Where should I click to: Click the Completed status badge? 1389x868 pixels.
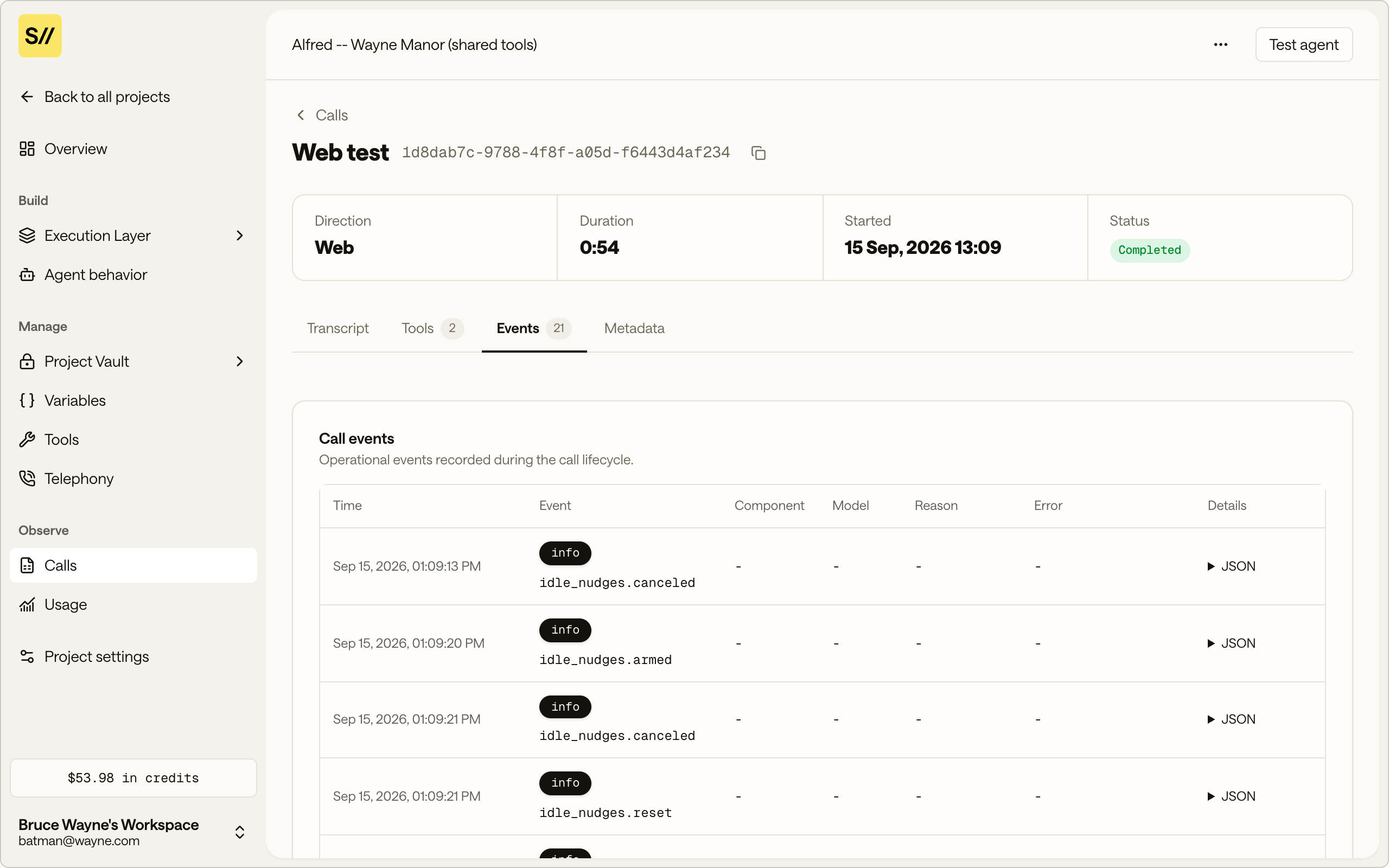click(x=1150, y=250)
